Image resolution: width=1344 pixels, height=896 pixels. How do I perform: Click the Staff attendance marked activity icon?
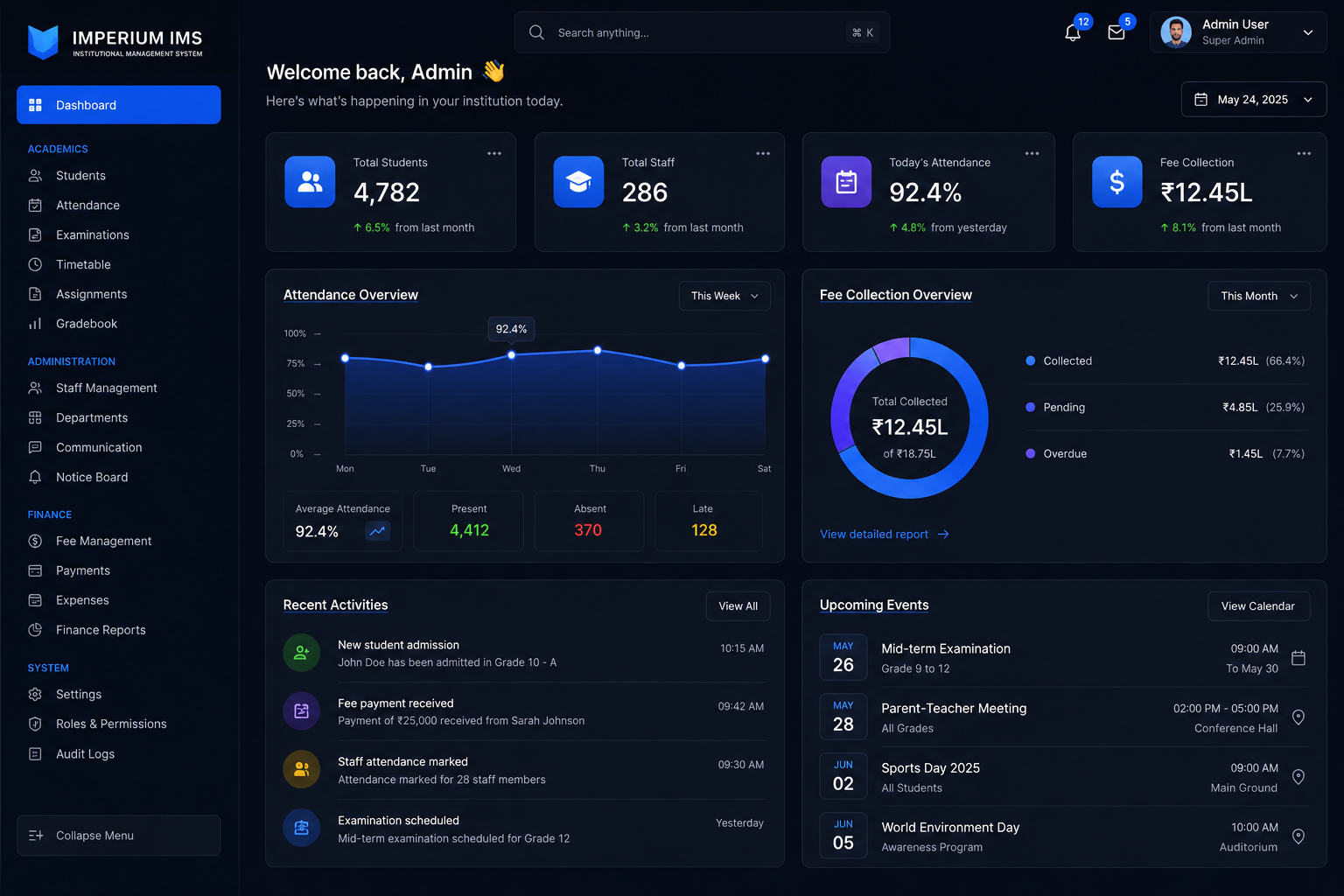click(x=301, y=770)
